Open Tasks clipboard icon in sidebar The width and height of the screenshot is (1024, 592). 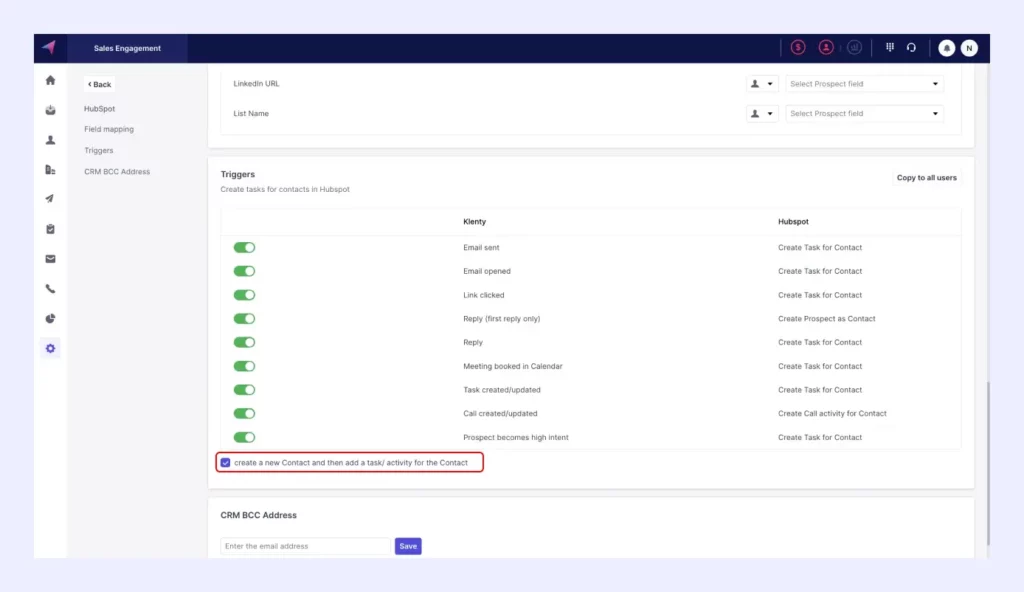50,229
